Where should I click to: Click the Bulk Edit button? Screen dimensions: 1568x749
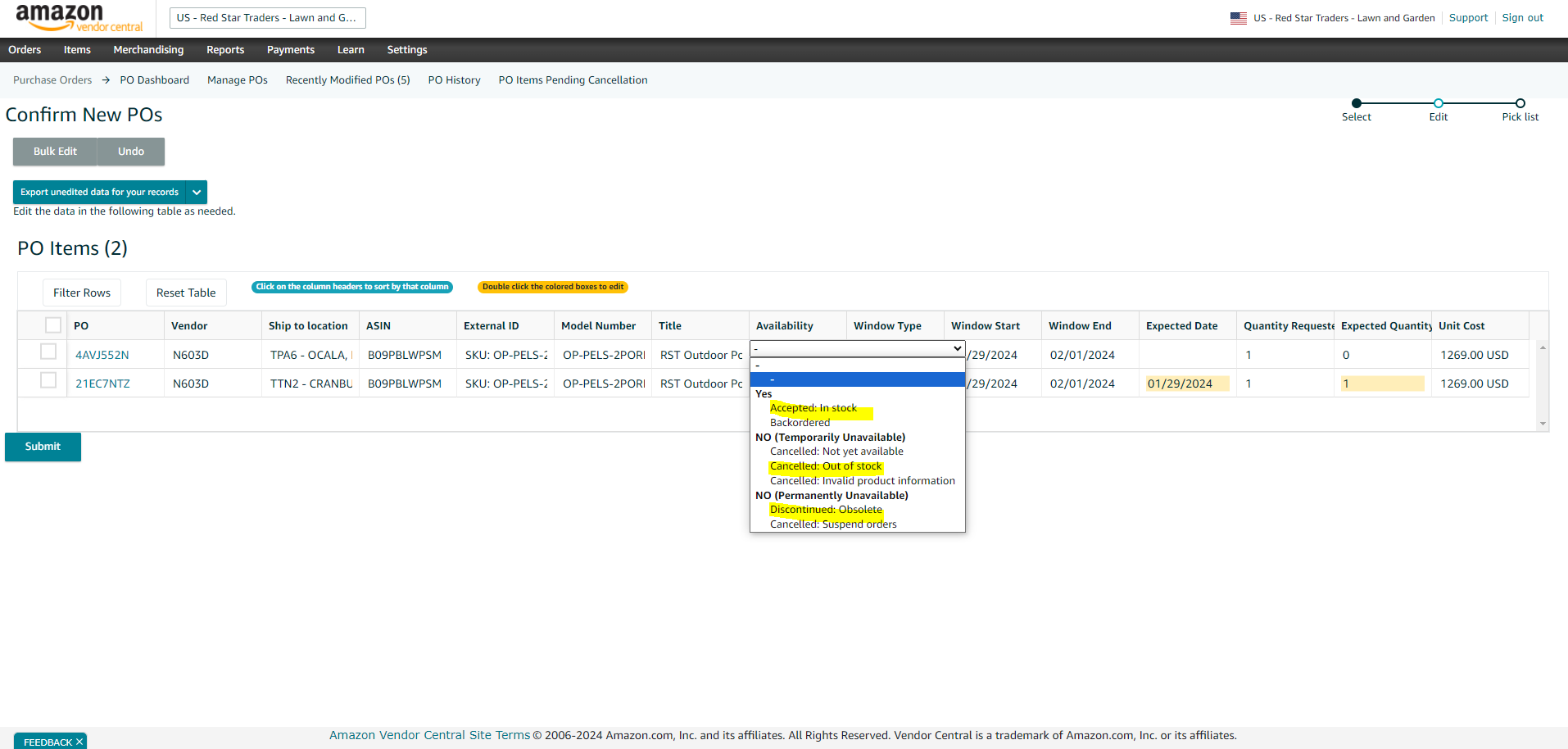click(55, 152)
